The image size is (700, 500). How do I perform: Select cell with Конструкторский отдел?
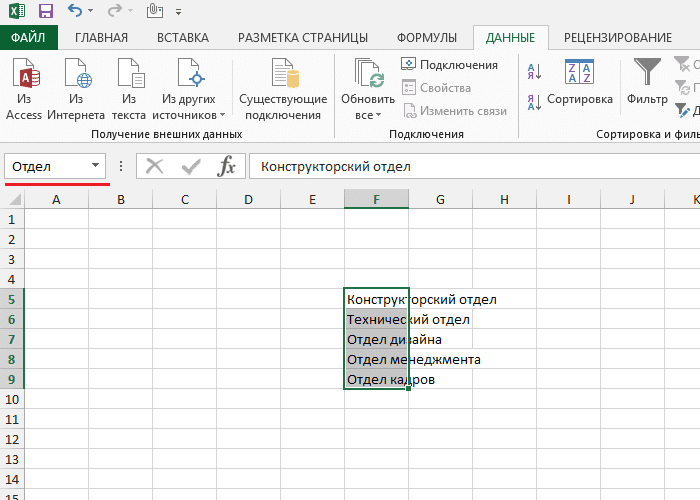376,299
